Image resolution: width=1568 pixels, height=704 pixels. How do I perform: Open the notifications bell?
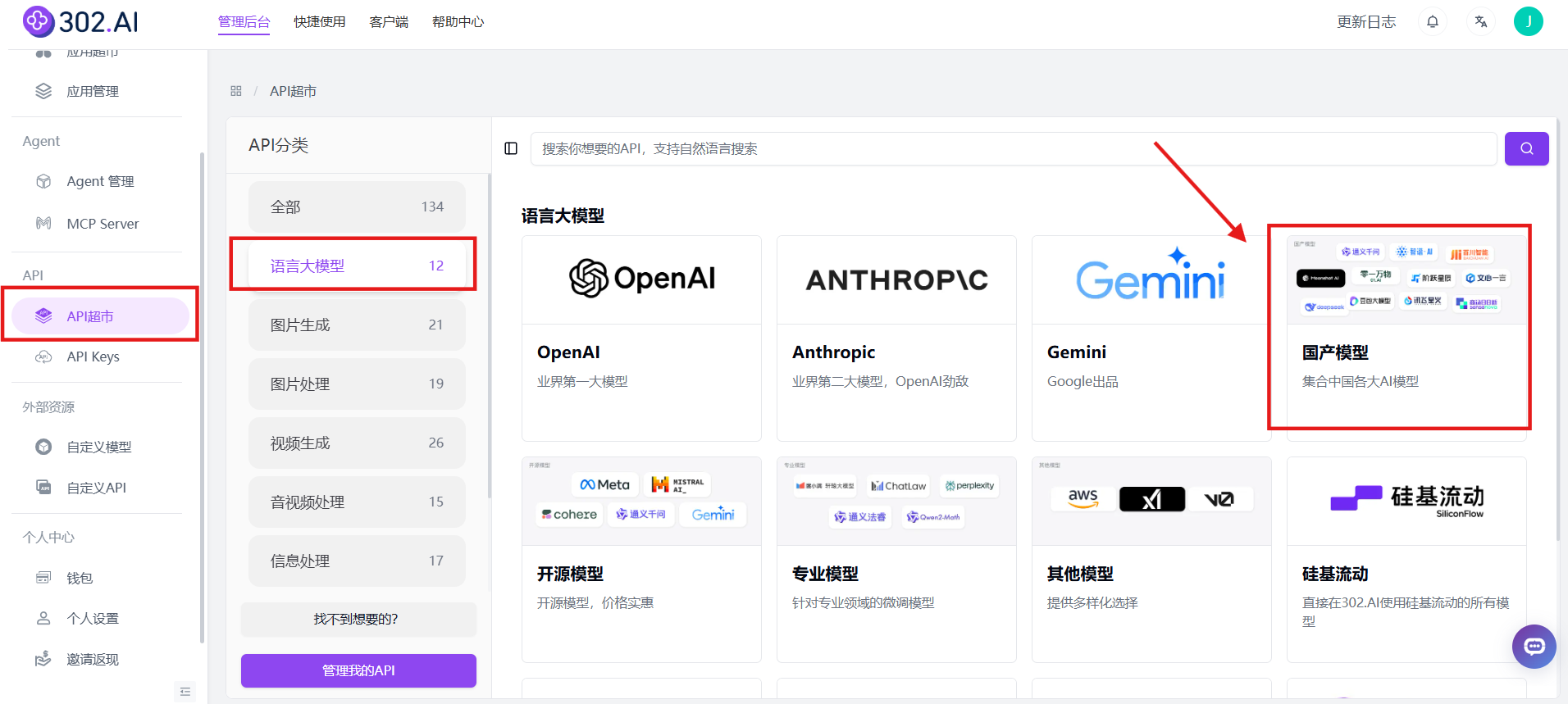pos(1433,22)
